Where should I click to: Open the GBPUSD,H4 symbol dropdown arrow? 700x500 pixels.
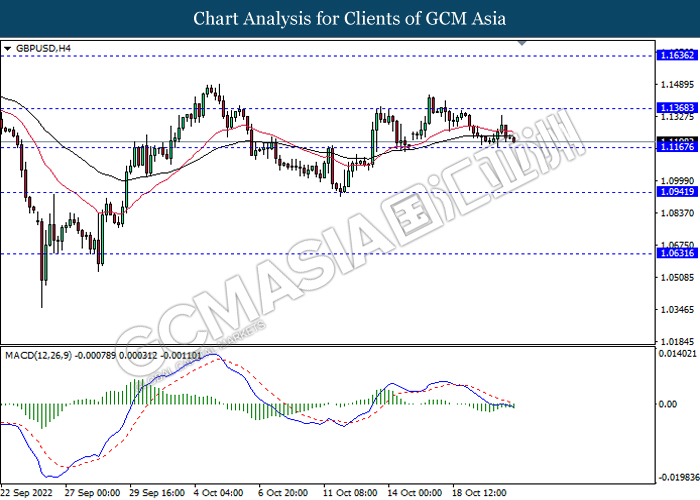(7, 48)
